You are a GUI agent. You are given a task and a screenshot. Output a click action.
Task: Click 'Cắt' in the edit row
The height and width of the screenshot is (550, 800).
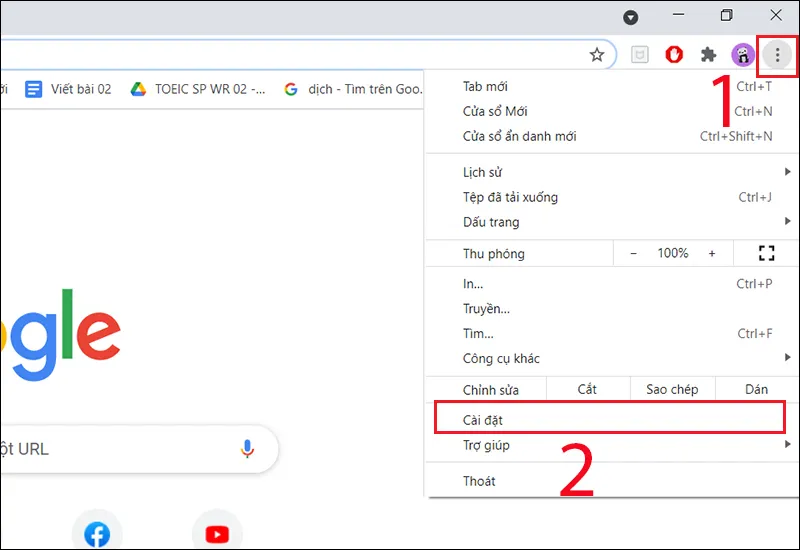pos(588,390)
